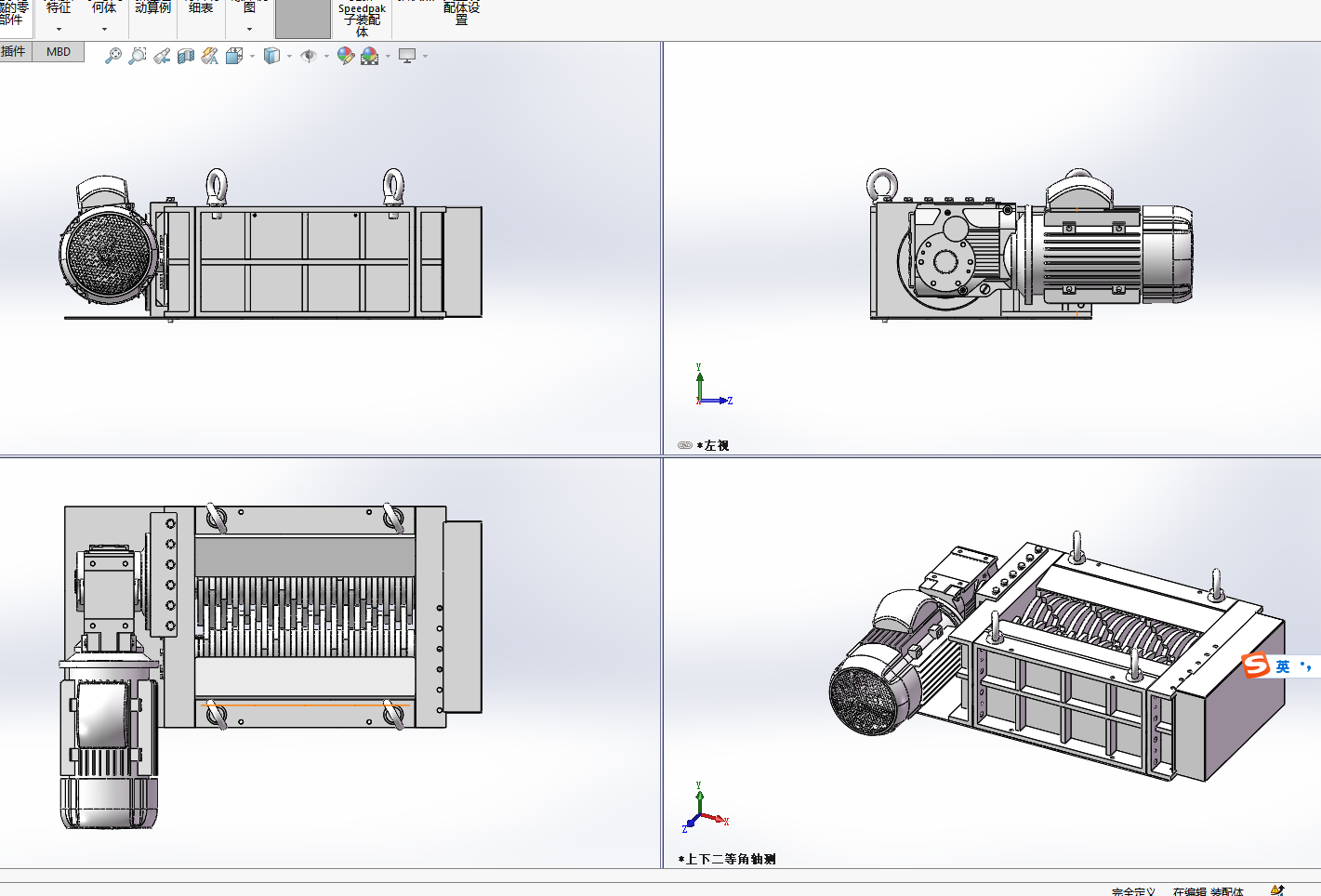
Task: Click the warning icon in status bar
Action: [1277, 890]
